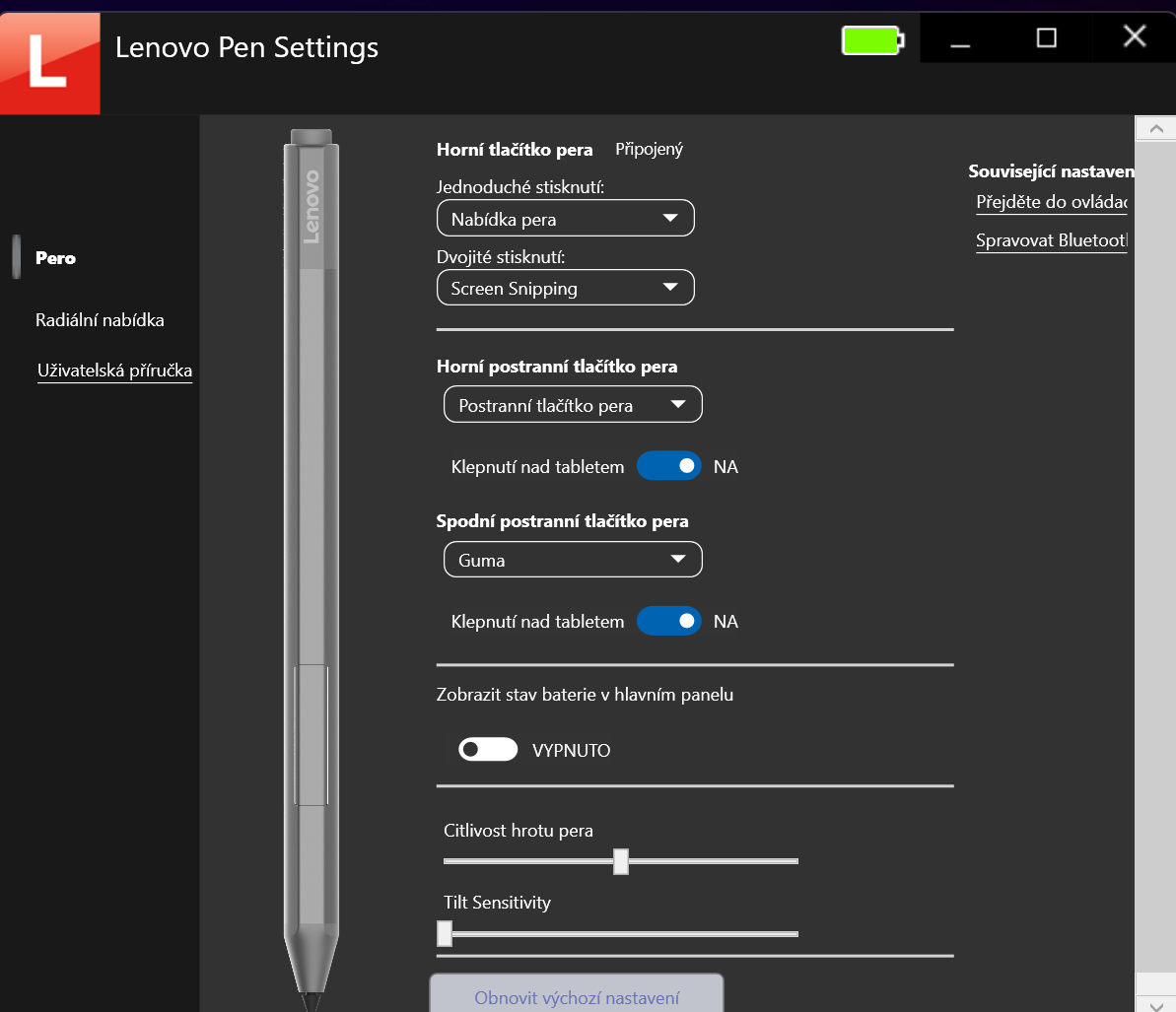Click the scrollbar up arrow
Screen dimensions: 1176x1012
1155,129
